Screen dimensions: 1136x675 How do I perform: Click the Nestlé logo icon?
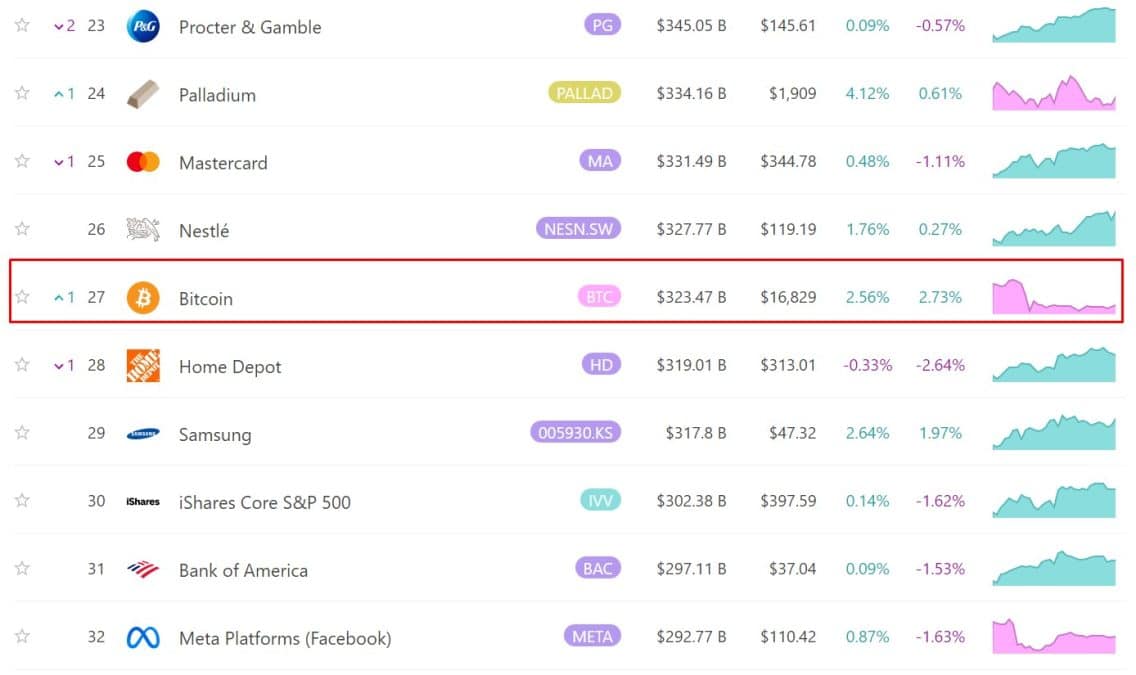[143, 230]
